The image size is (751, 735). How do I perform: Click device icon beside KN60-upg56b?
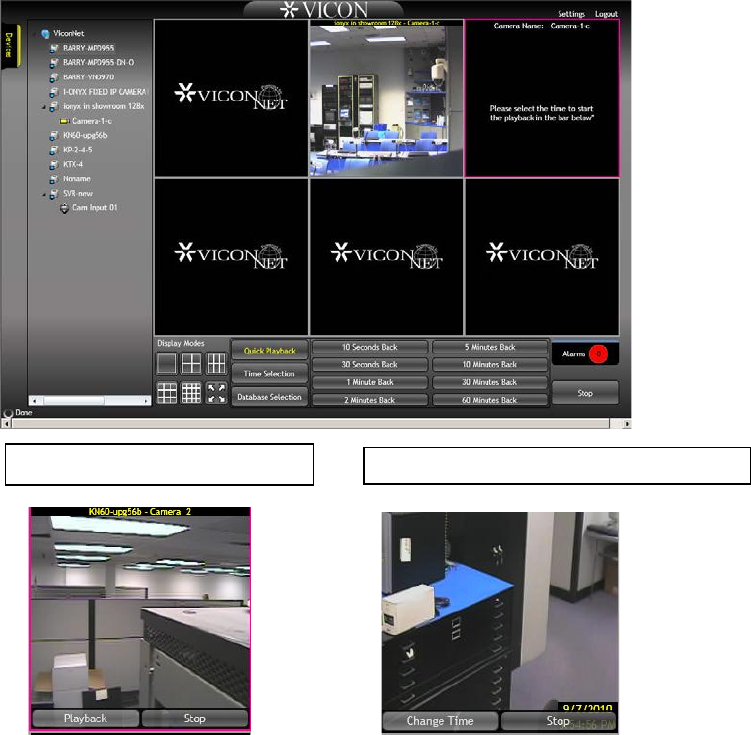click(54, 136)
